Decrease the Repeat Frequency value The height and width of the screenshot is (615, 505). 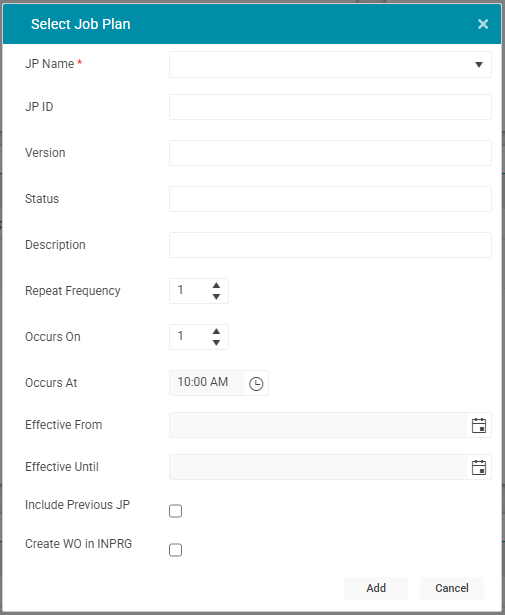pos(216,297)
